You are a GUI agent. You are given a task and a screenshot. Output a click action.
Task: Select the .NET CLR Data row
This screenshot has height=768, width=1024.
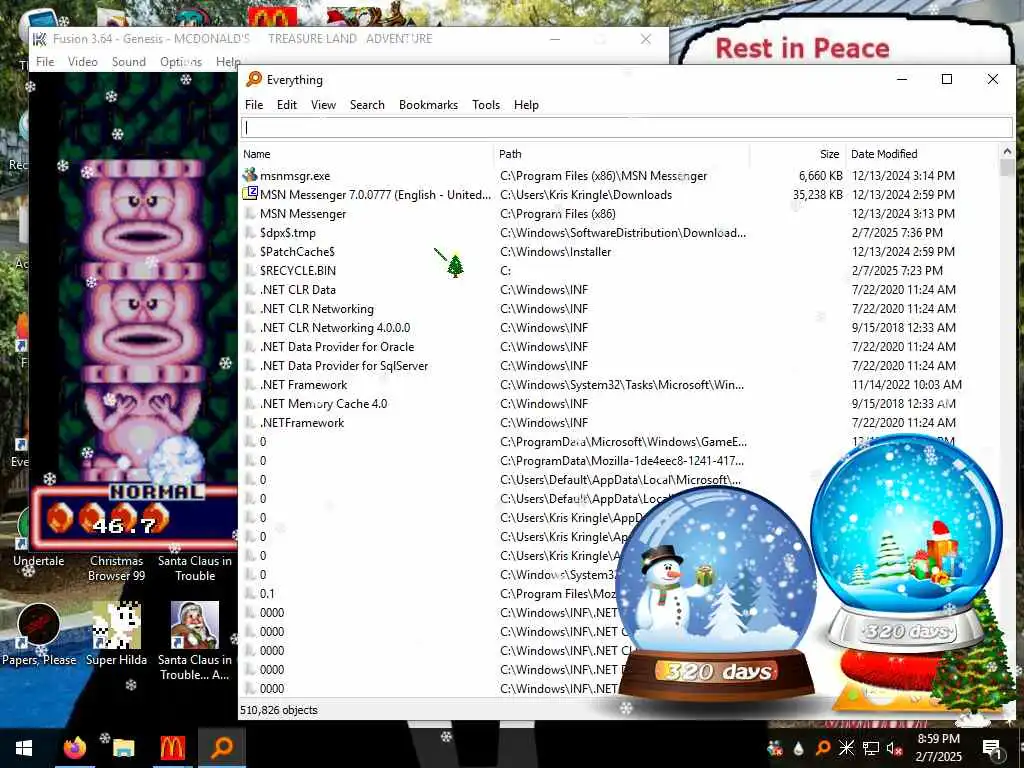click(x=619, y=289)
